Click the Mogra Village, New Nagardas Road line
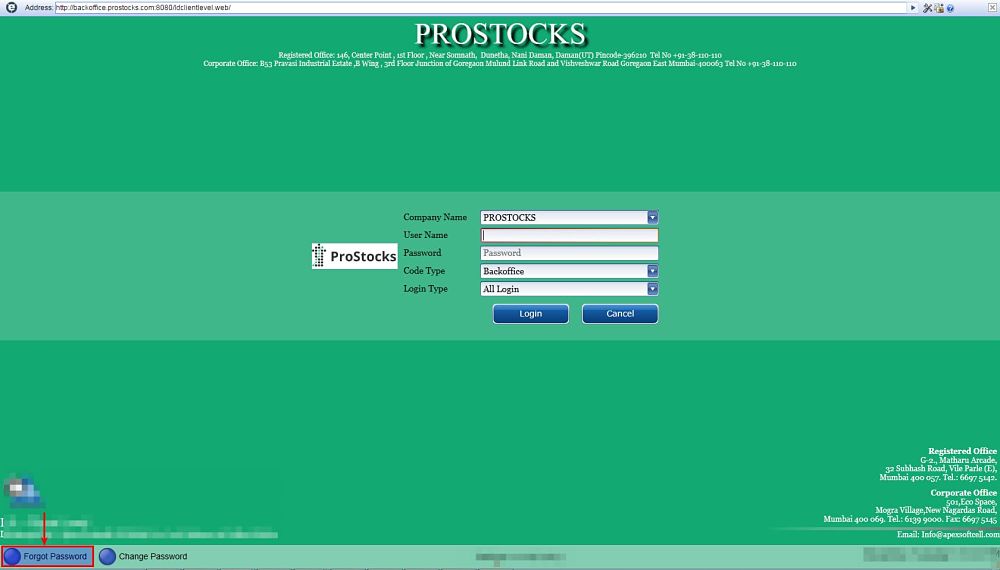 [936, 510]
